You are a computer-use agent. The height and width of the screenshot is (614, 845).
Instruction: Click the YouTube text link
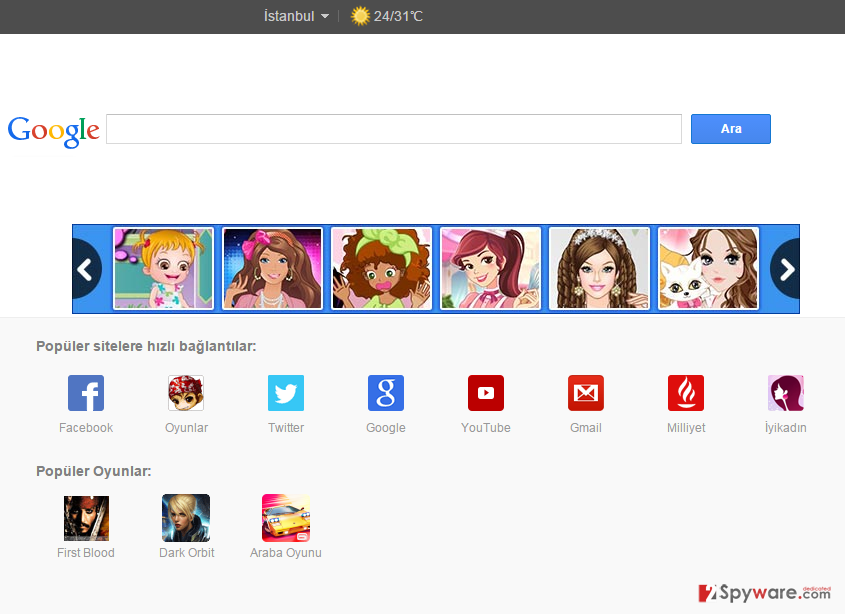486,427
